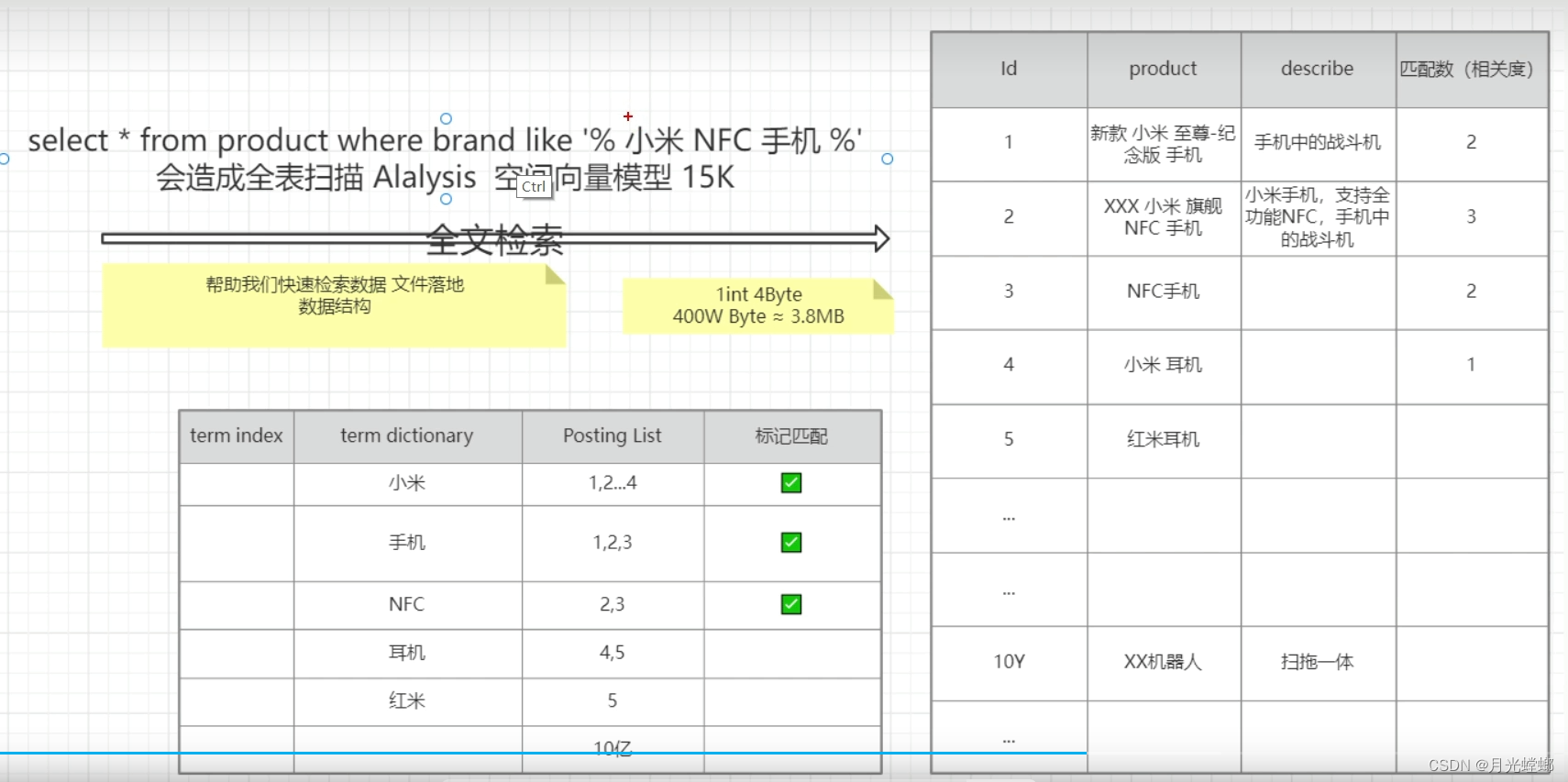Click the Ctrl paste options badge

click(x=534, y=186)
